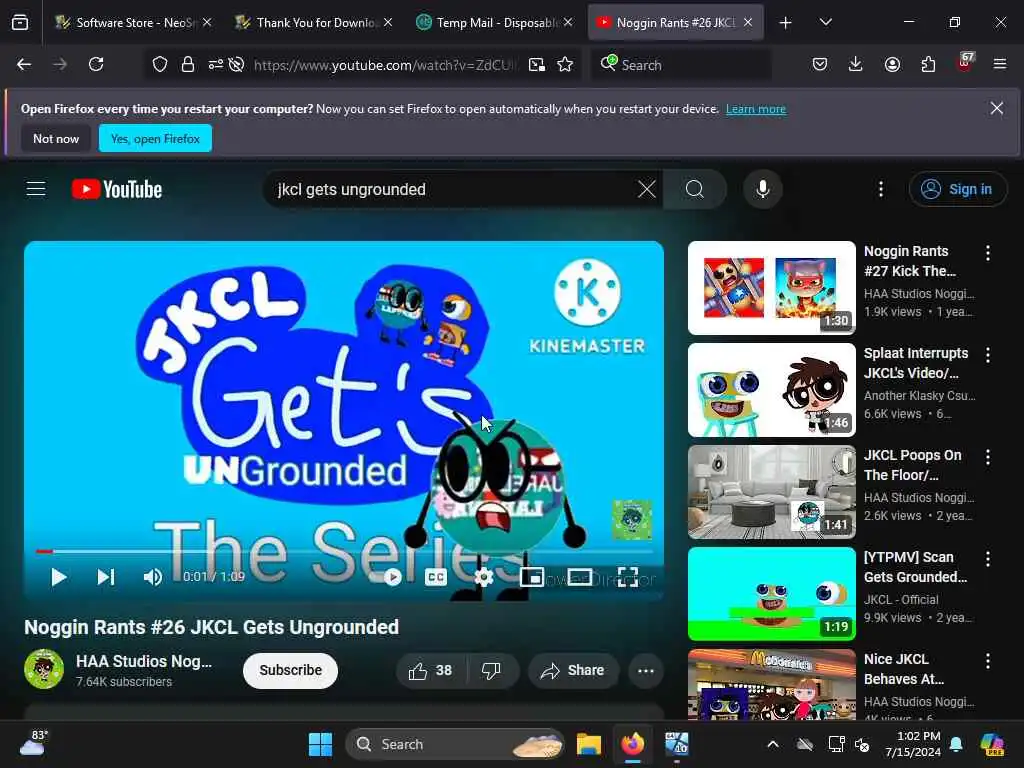This screenshot has width=1024, height=768.
Task: Open the taskbar weather widget
Action: click(33, 743)
